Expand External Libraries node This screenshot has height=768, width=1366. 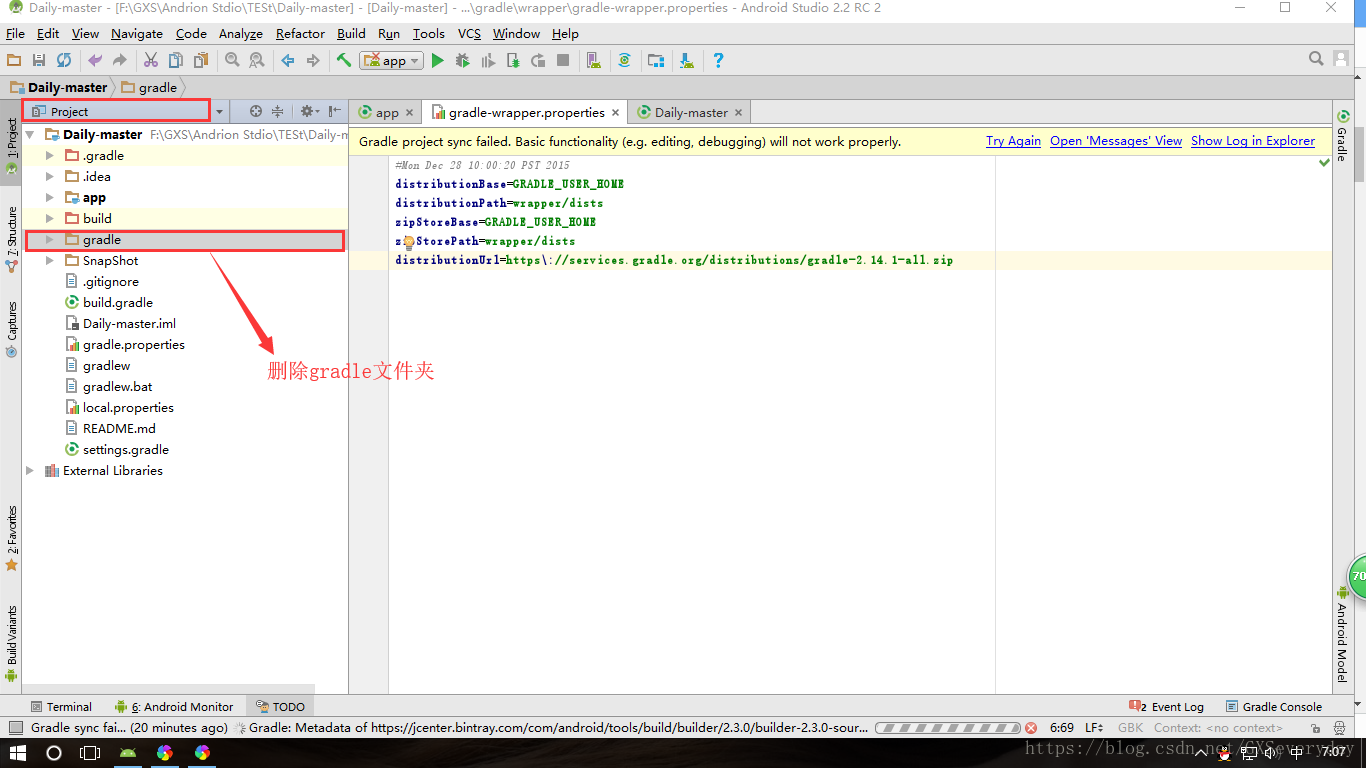point(30,470)
